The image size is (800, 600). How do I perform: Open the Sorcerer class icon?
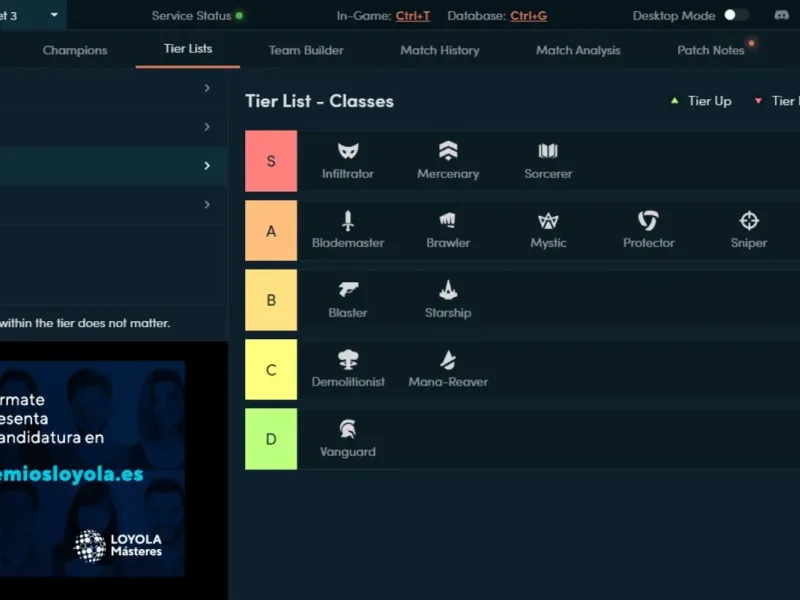pyautogui.click(x=548, y=151)
